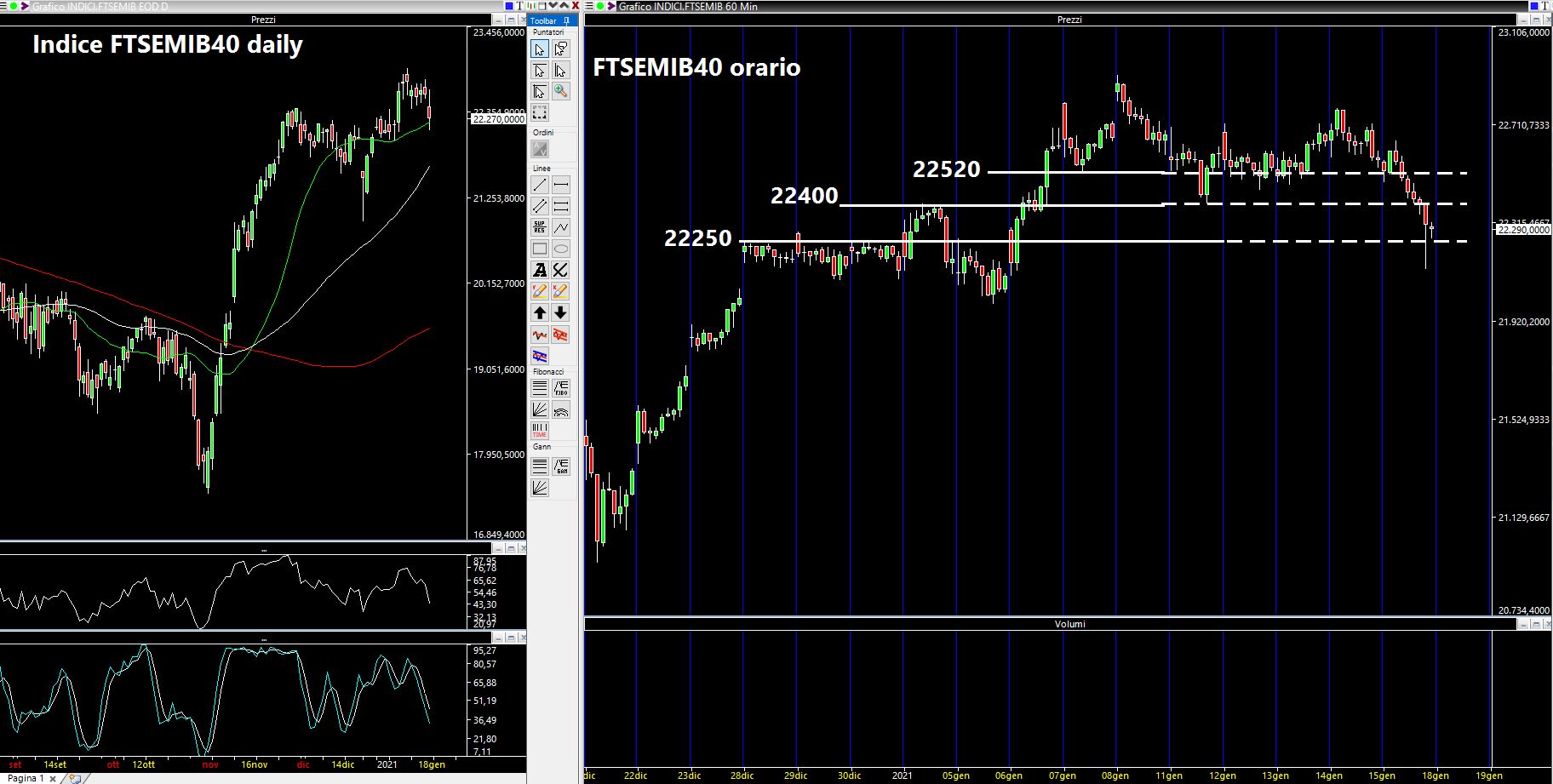
Task: Click the 22.290,0000 price label on hourly chart
Action: click(x=1524, y=230)
